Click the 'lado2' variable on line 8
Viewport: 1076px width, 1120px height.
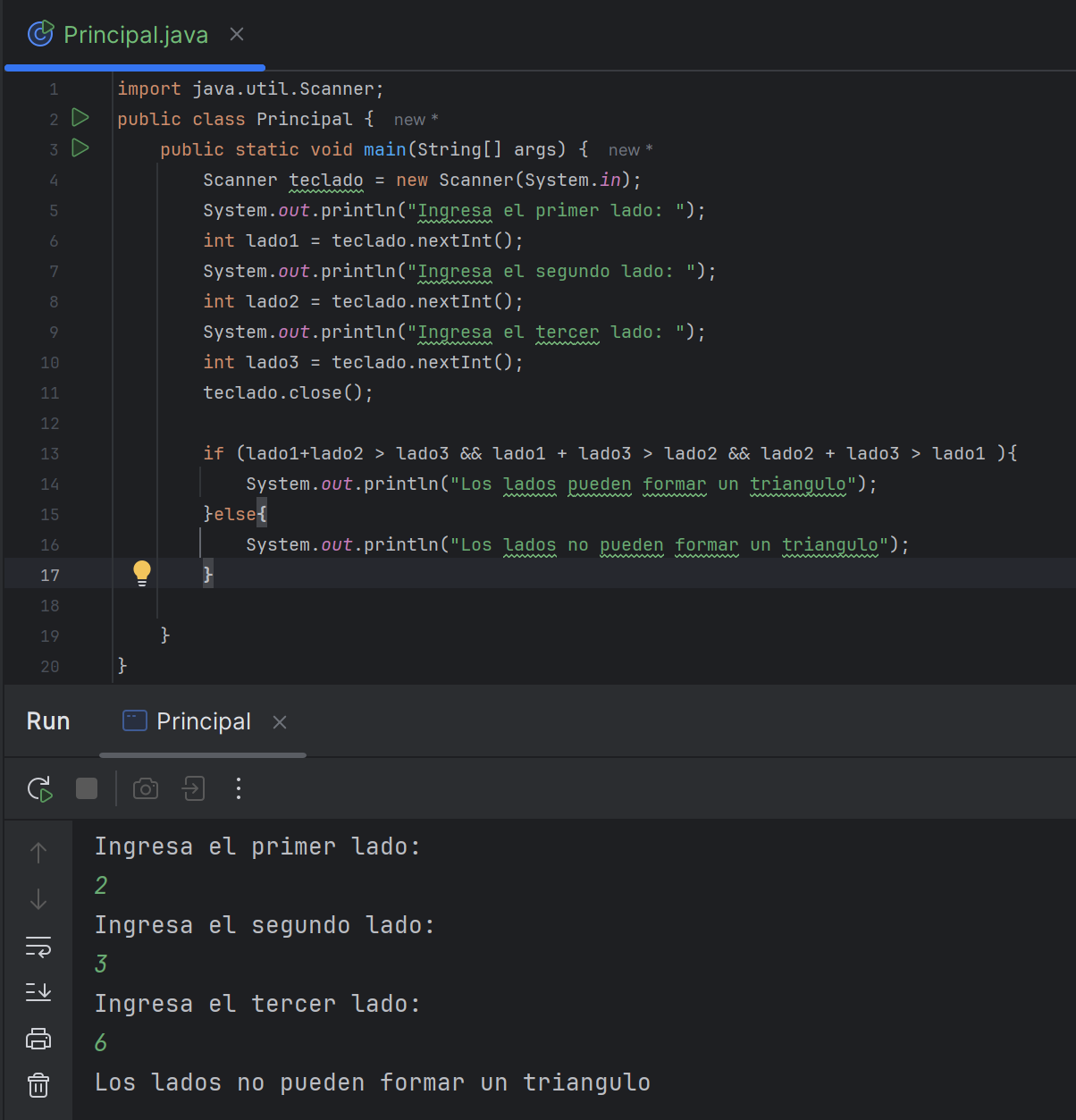[273, 302]
